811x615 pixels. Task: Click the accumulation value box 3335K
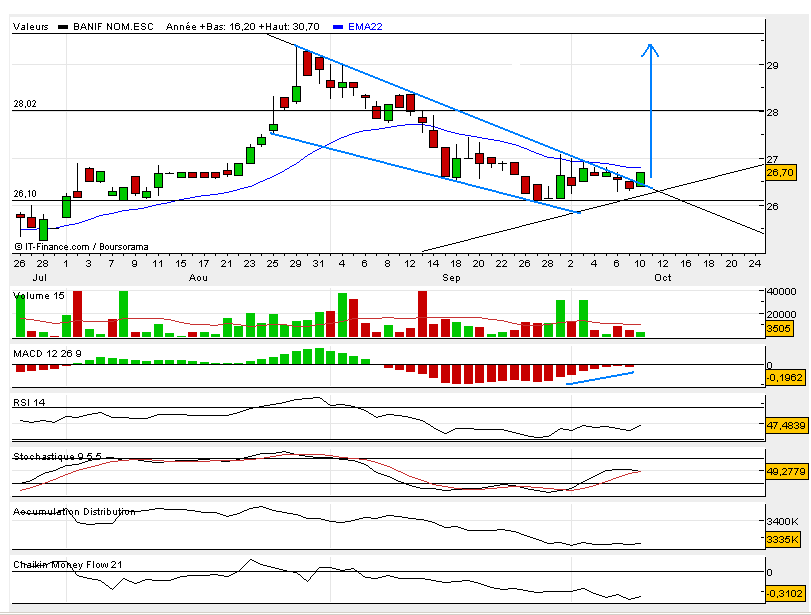(783, 539)
